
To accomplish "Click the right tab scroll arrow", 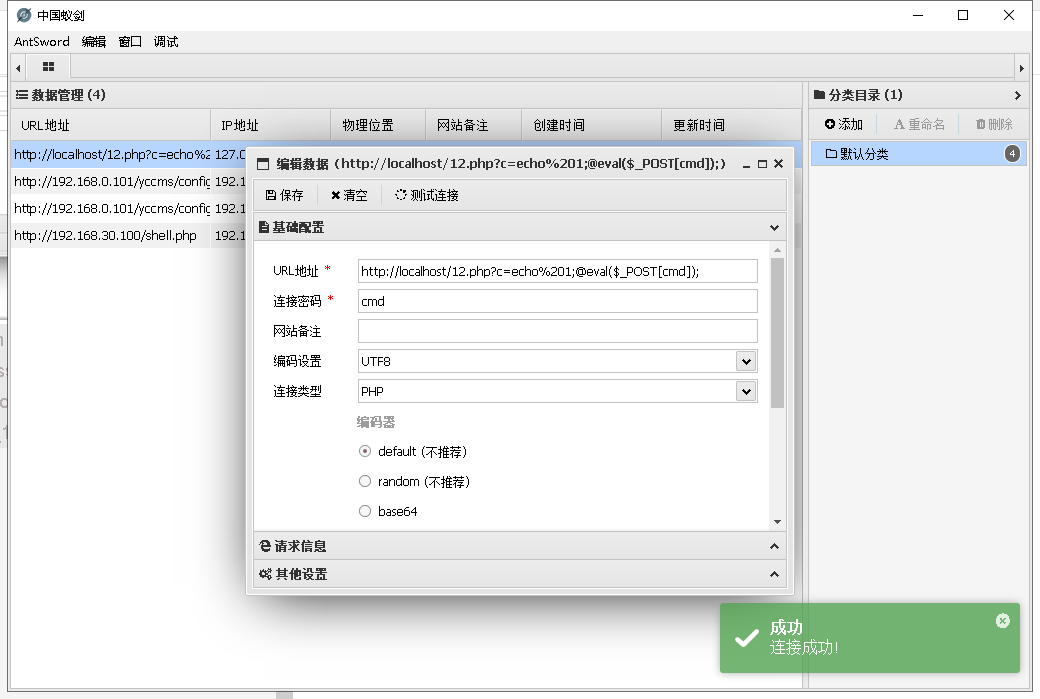I will pyautogui.click(x=1021, y=68).
